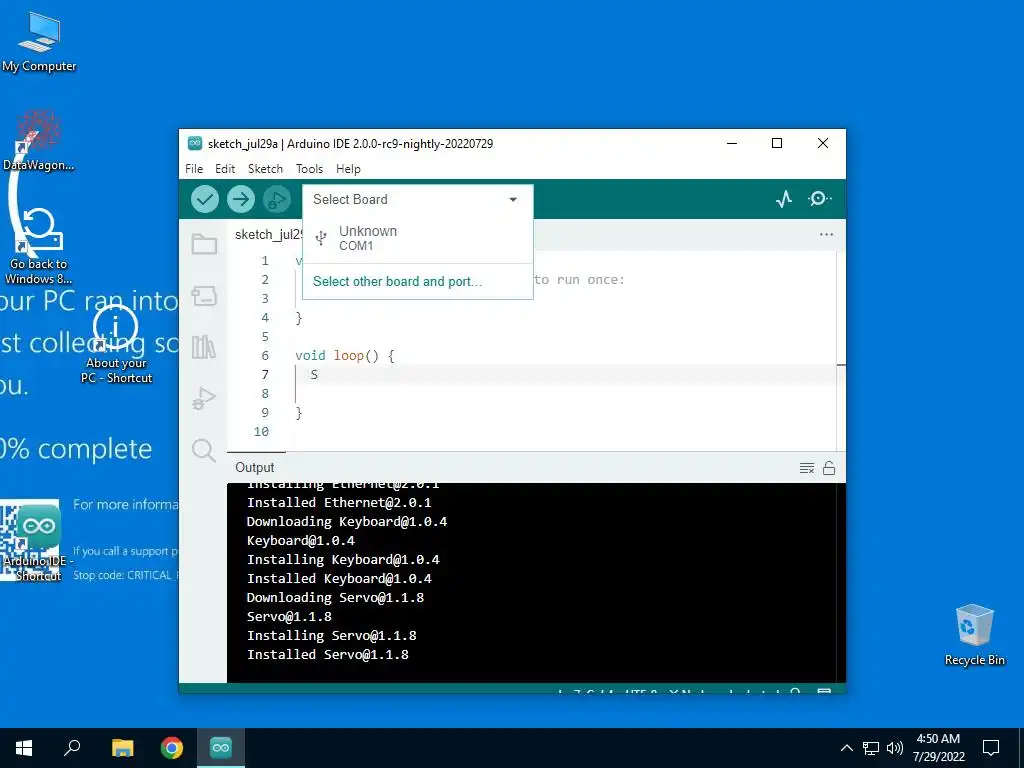The image size is (1024, 768).
Task: Select the Go back to Windows 8 shortcut
Action: [39, 247]
